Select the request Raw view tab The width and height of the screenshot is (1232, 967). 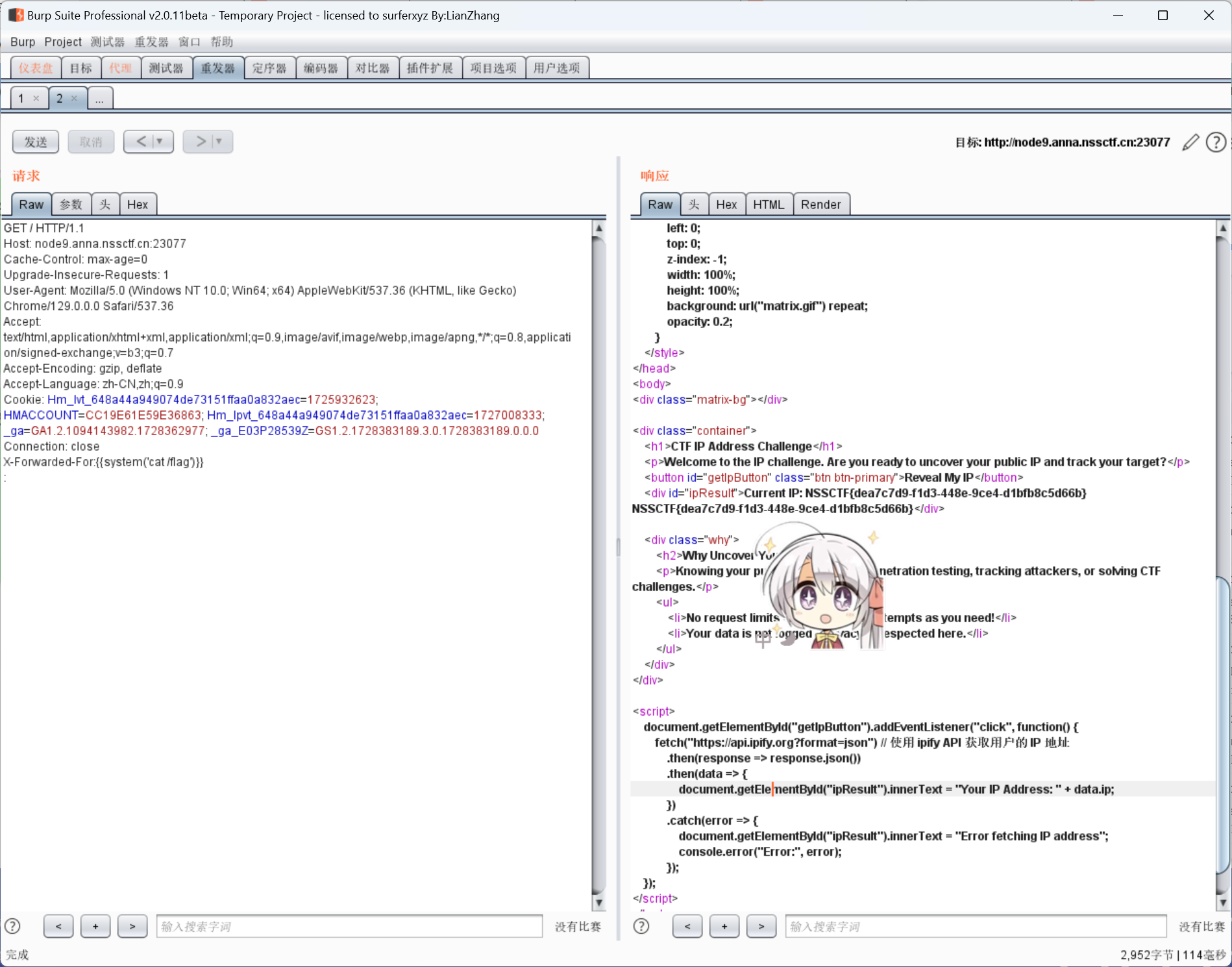31,205
